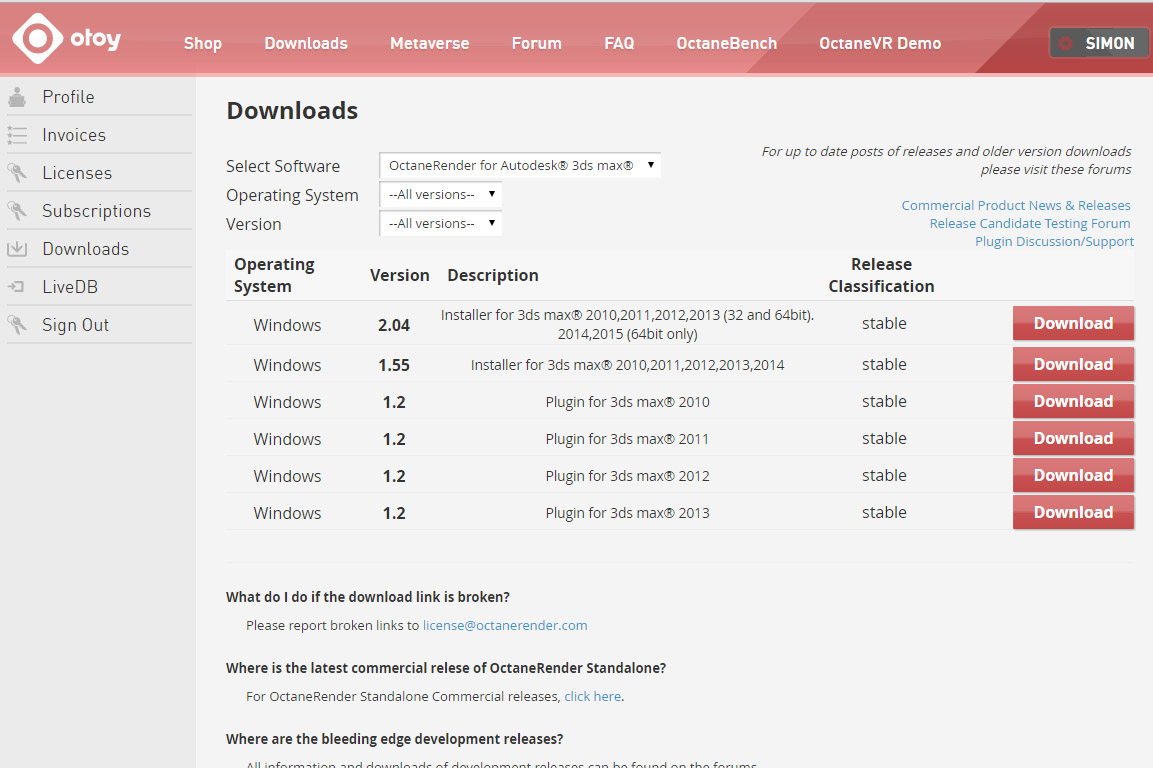Open OctaneBench from the top menu

coord(727,43)
